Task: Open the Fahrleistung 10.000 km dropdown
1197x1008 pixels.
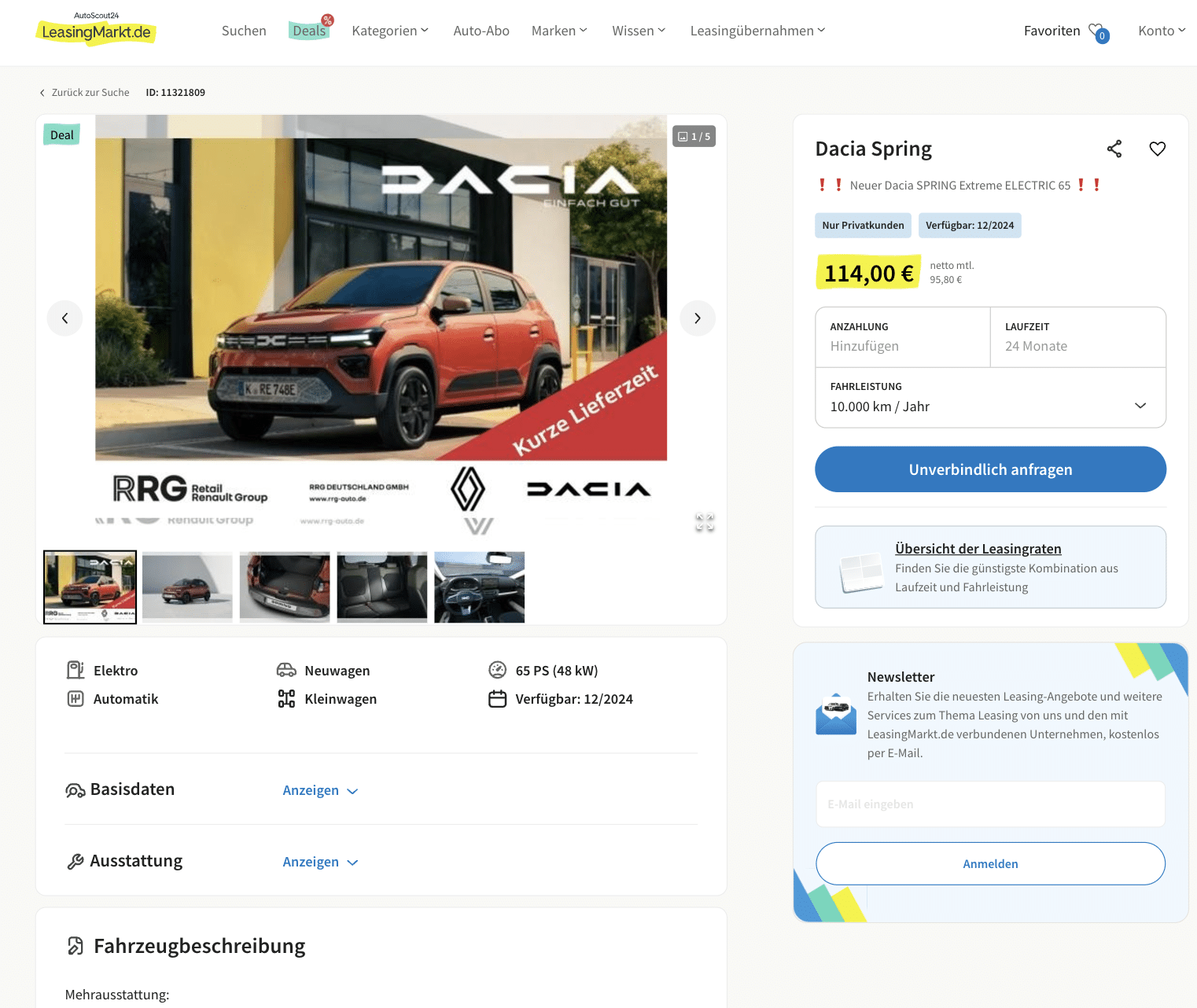Action: pyautogui.click(x=990, y=398)
